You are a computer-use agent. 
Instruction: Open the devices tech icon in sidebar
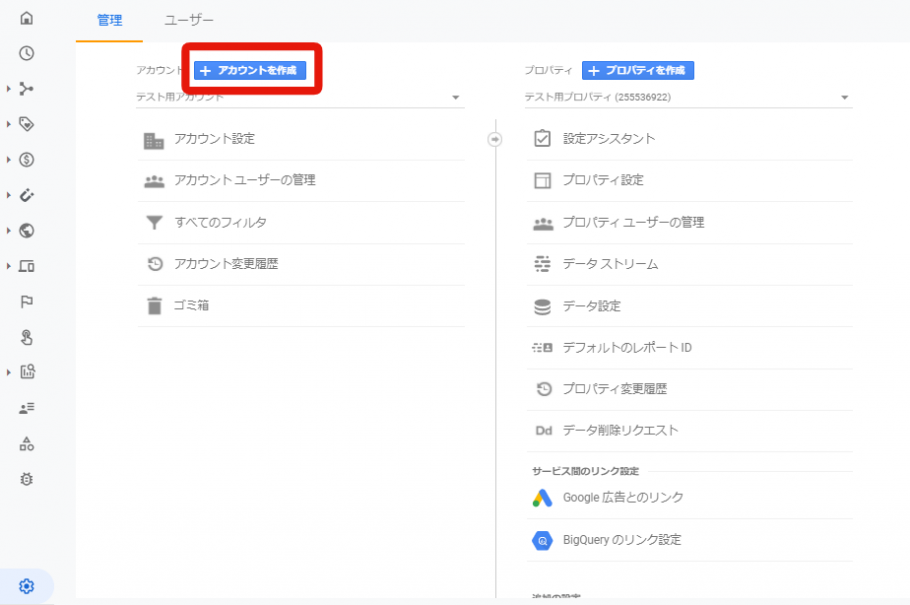pyautogui.click(x=27, y=266)
